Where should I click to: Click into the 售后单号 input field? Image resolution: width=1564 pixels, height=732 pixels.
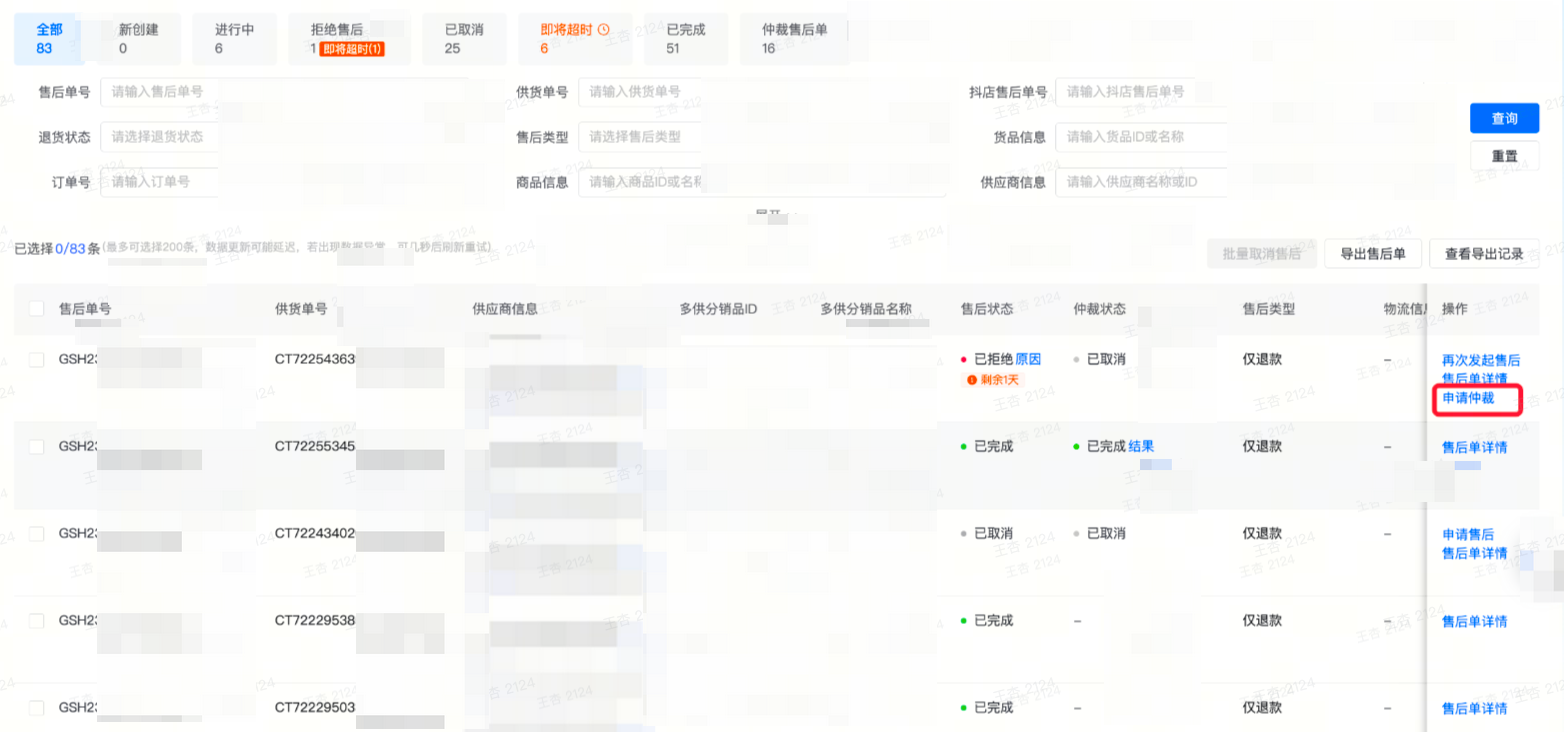(x=160, y=92)
